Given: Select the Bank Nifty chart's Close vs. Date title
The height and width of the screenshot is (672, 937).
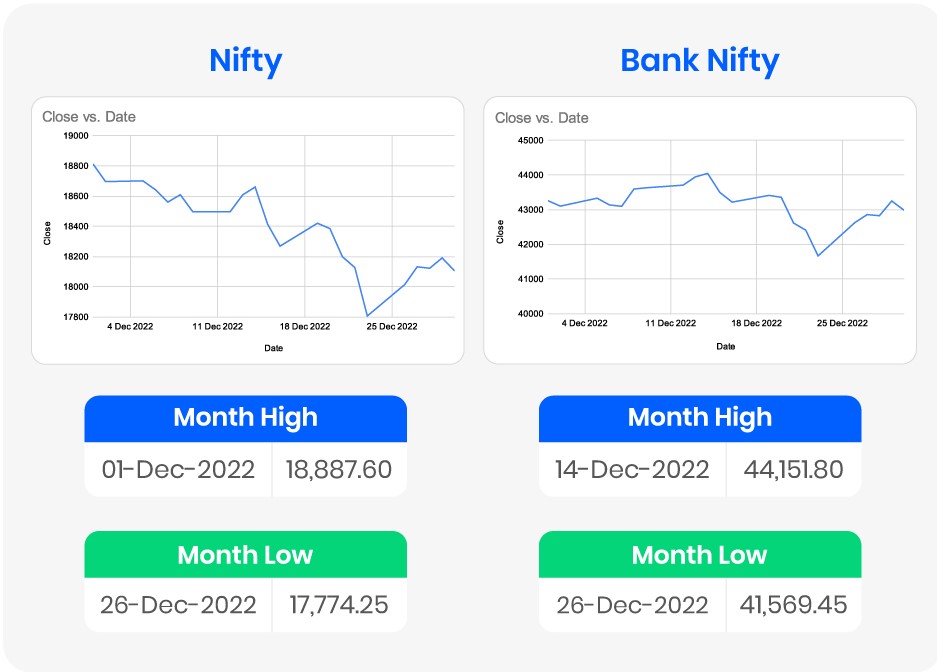Looking at the screenshot, I should 542,118.
